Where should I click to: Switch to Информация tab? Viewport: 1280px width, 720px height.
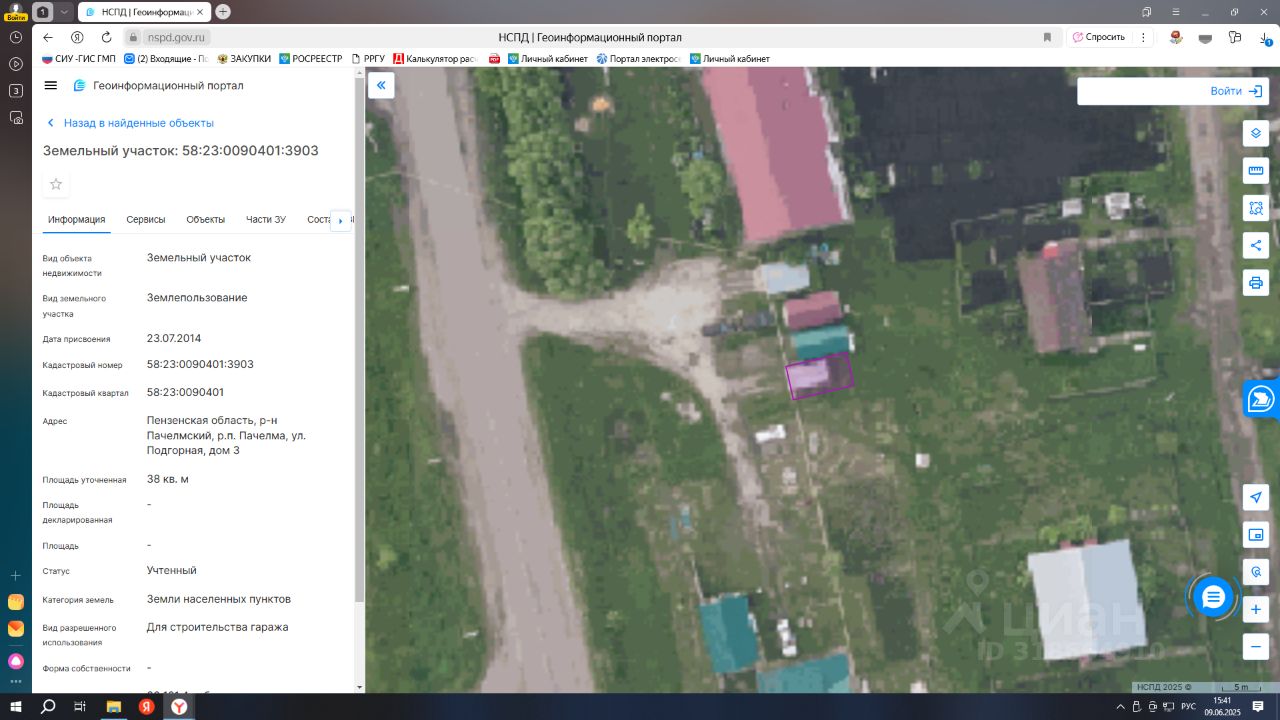(x=77, y=220)
